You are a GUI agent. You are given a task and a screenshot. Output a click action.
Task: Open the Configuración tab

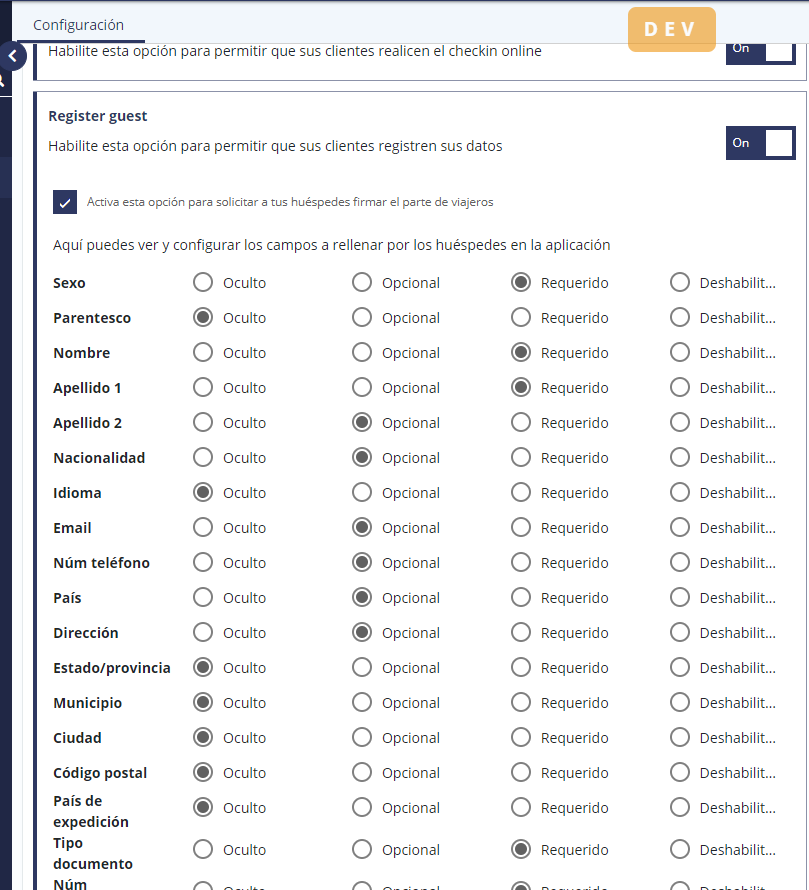[78, 25]
